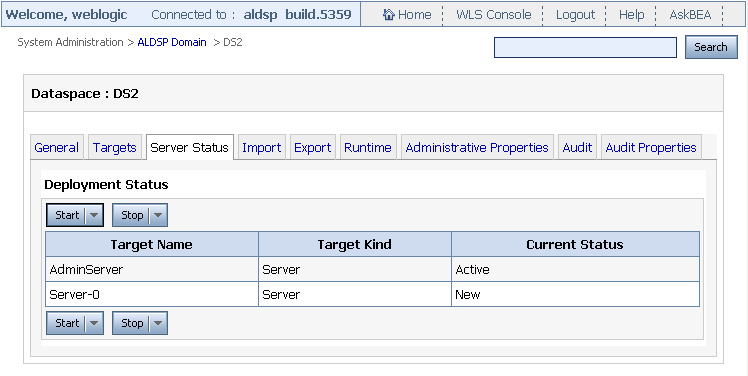Open the Audit tab

(577, 147)
